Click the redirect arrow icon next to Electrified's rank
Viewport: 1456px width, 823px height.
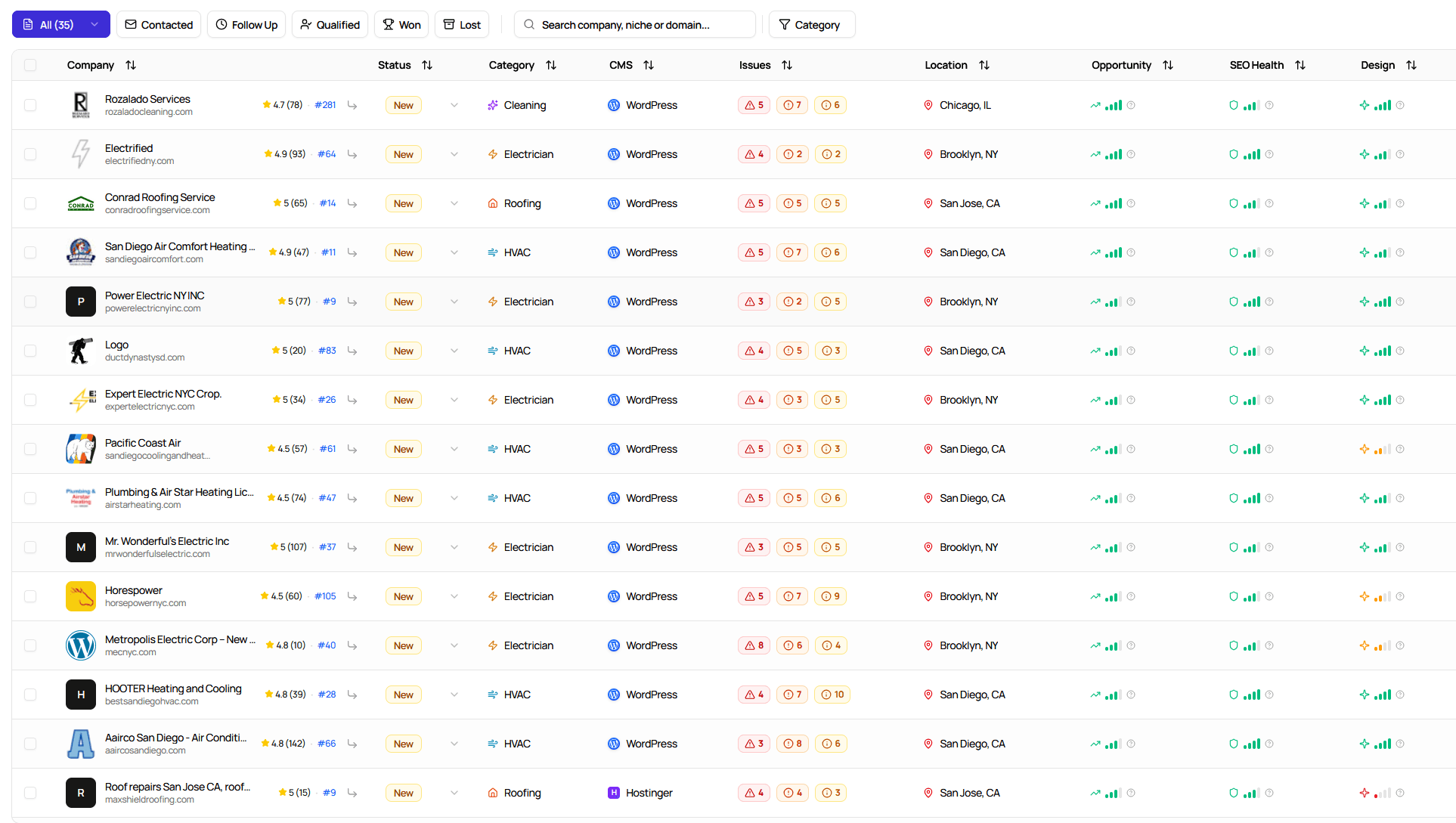click(352, 153)
